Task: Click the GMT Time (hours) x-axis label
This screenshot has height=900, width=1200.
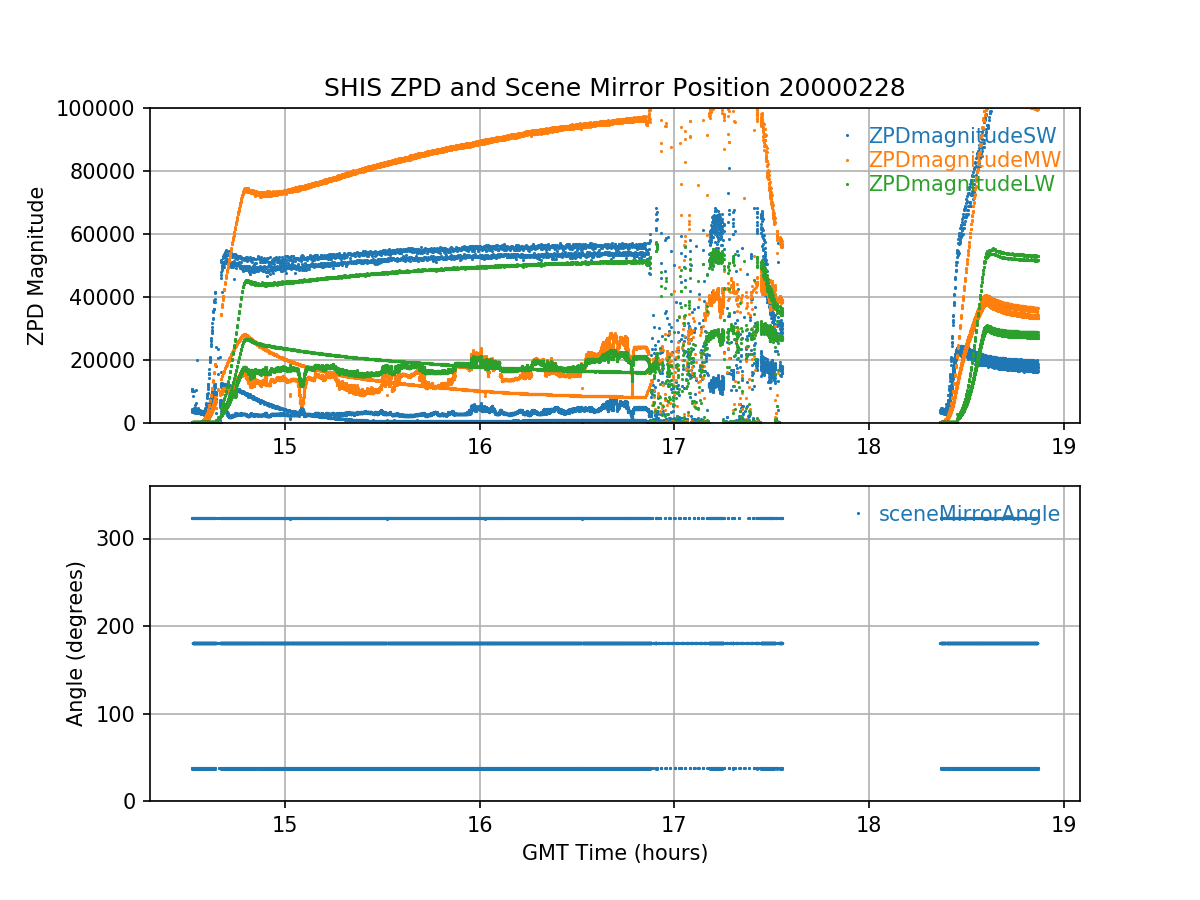Action: pyautogui.click(x=614, y=853)
